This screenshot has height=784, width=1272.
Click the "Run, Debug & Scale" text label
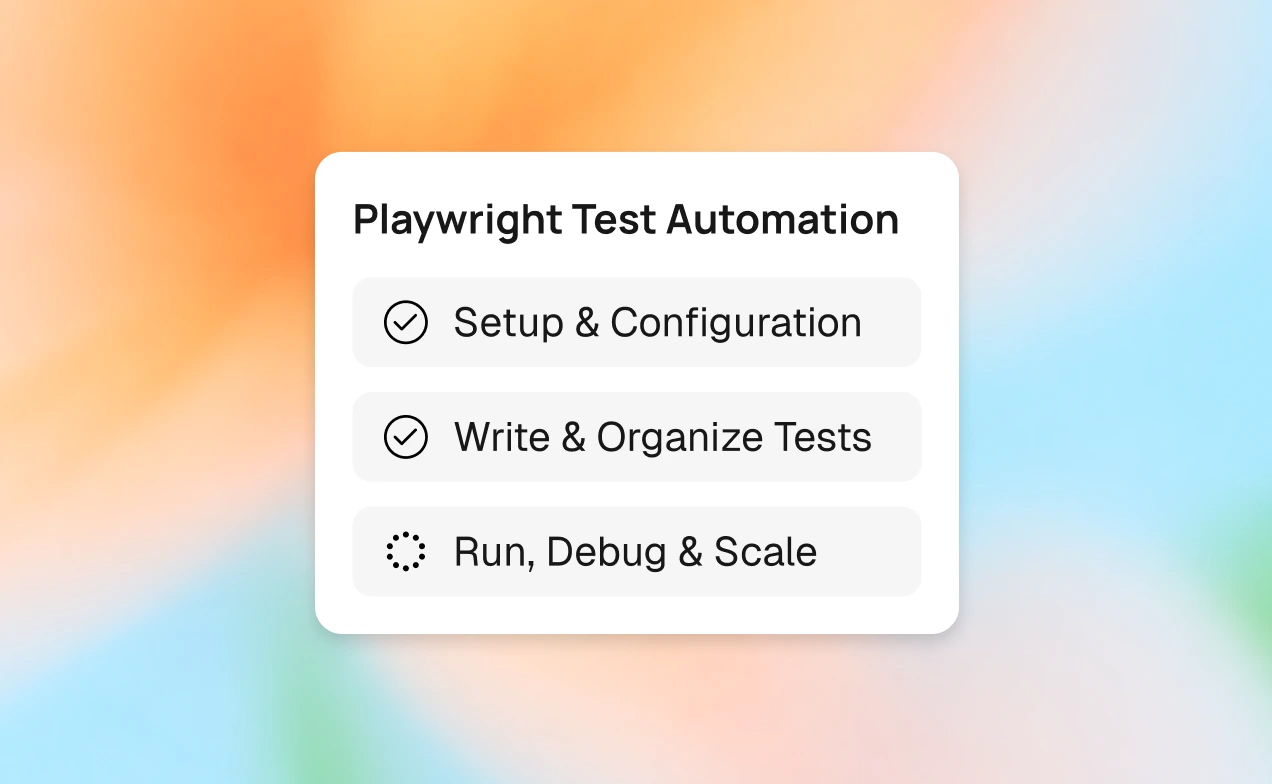click(635, 552)
